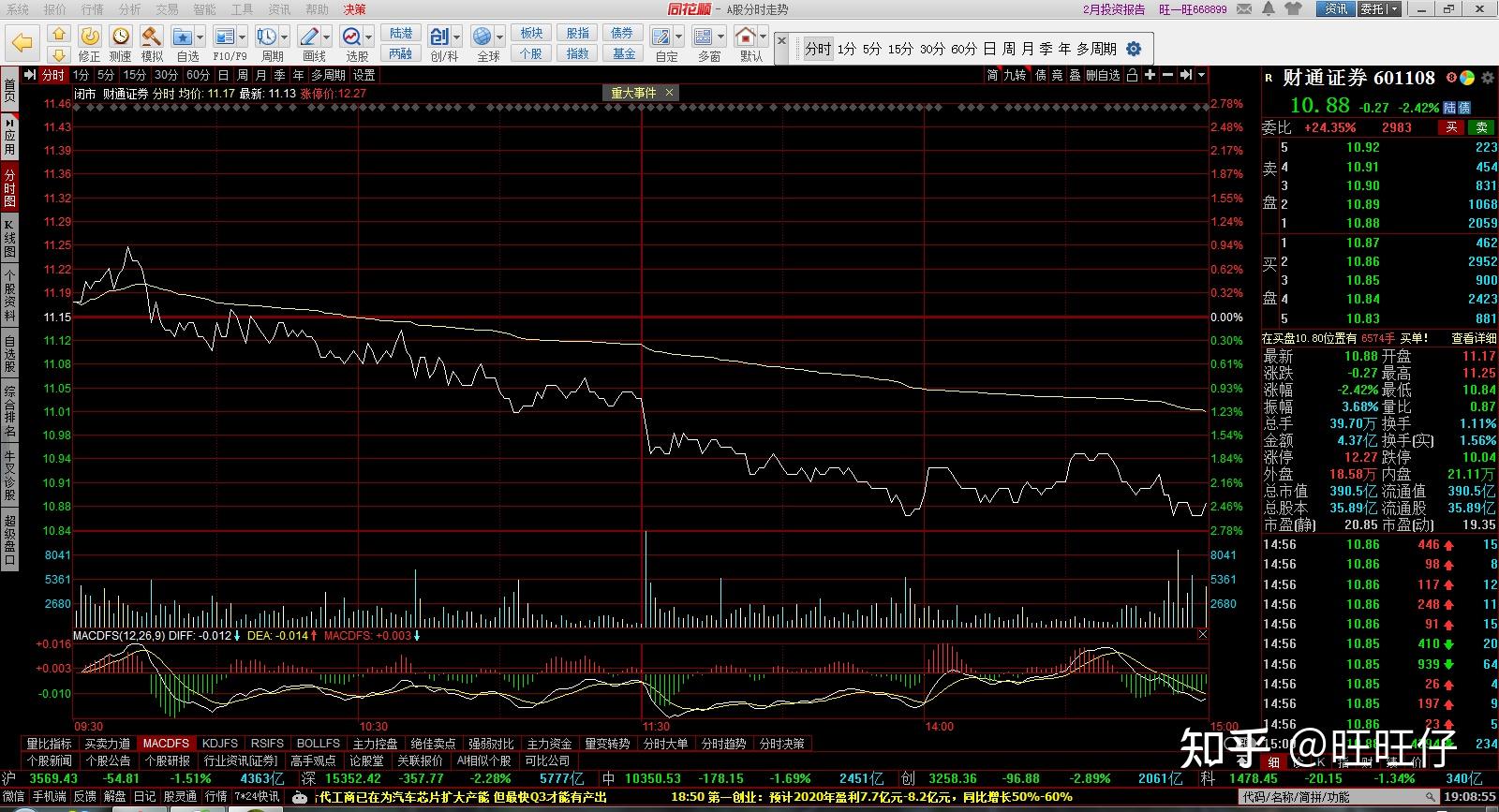This screenshot has width=1499, height=812.
Task: Click the 周期 period clock icon
Action: [x=267, y=37]
